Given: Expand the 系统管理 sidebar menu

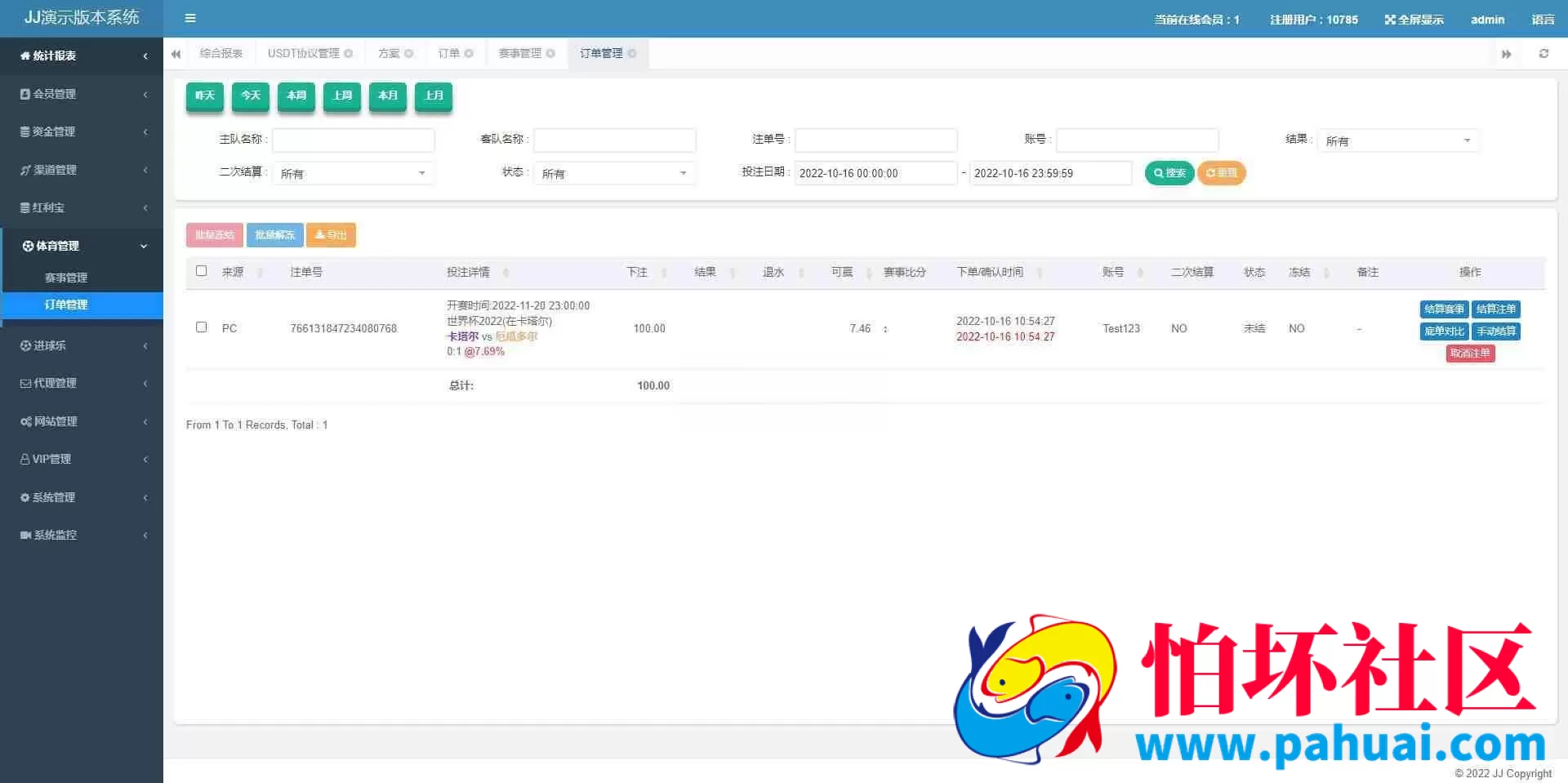Looking at the screenshot, I should click(82, 497).
